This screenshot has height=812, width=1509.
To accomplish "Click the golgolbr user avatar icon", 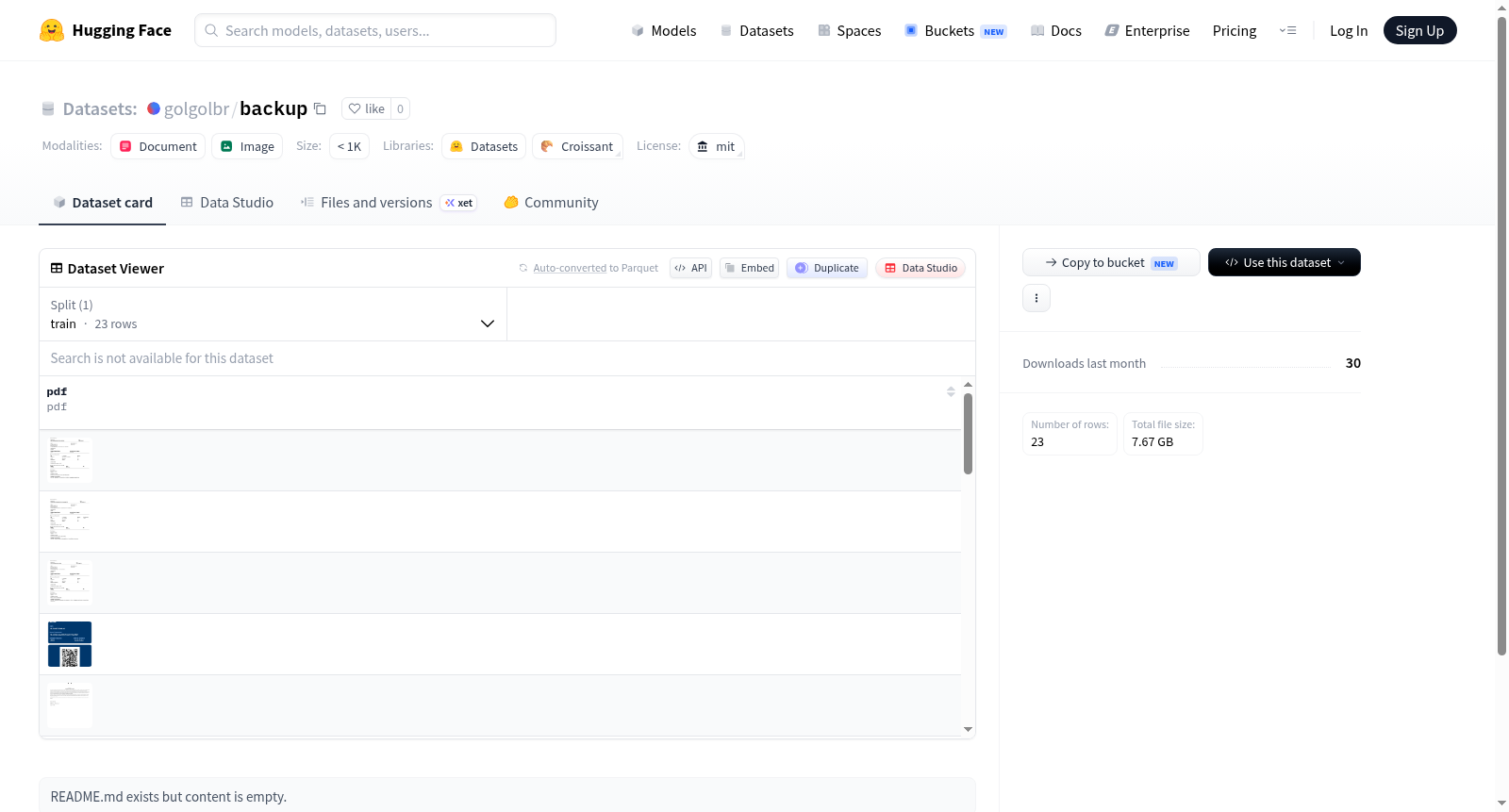I will click(154, 108).
